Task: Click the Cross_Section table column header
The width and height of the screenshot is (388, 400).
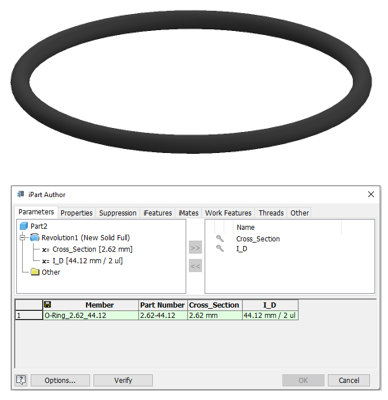Action: [214, 305]
